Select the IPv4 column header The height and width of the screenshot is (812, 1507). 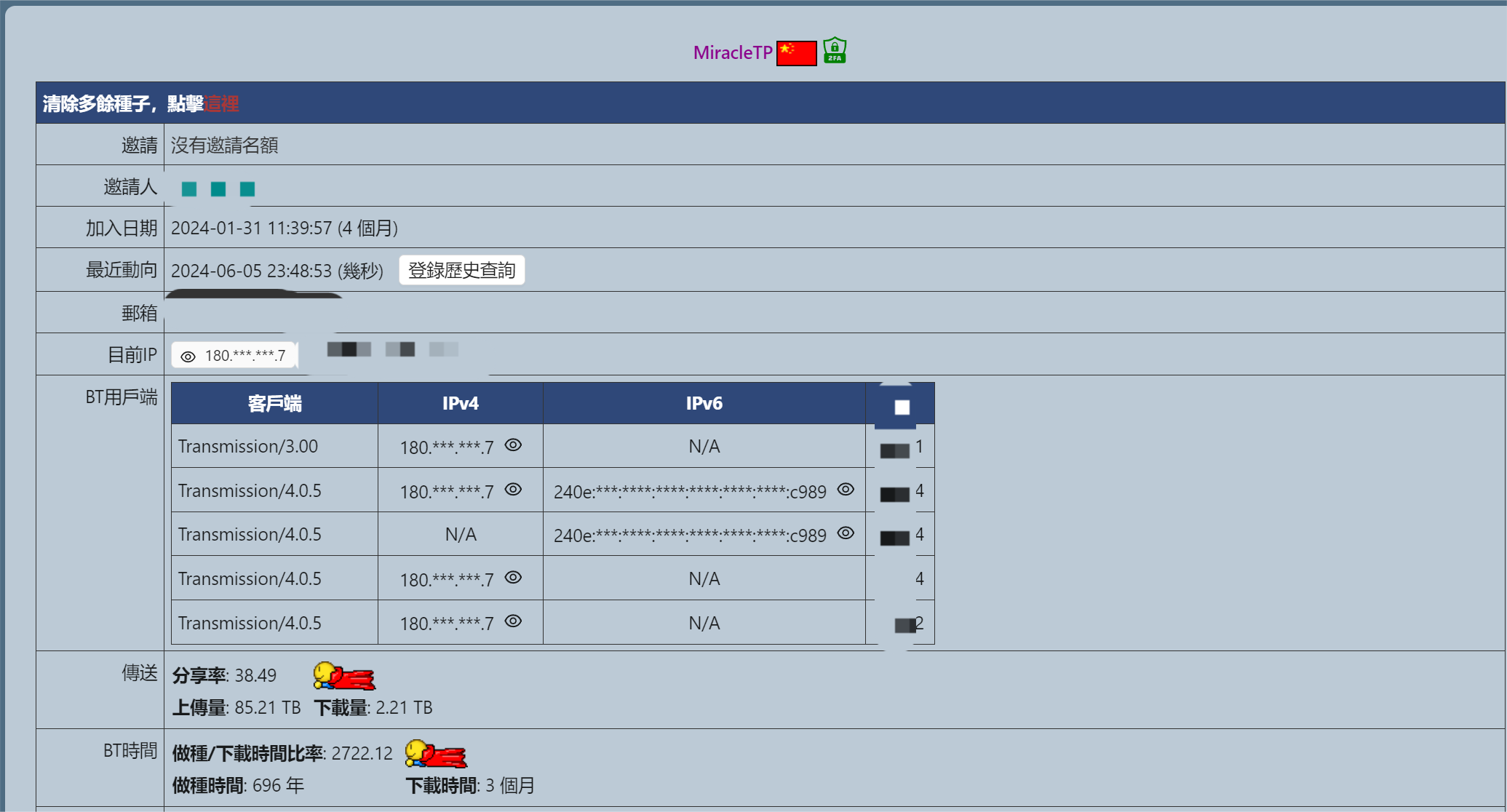461,403
